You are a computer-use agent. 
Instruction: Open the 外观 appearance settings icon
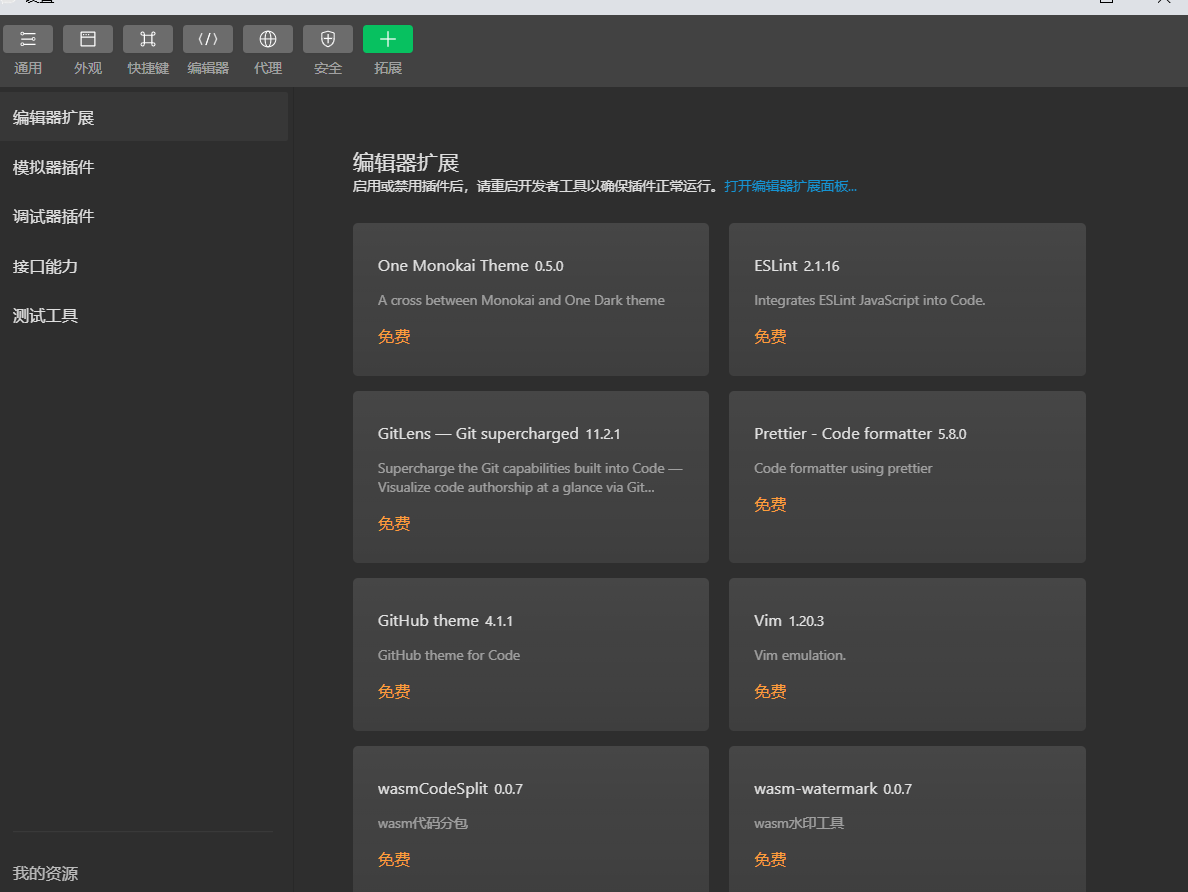click(88, 39)
